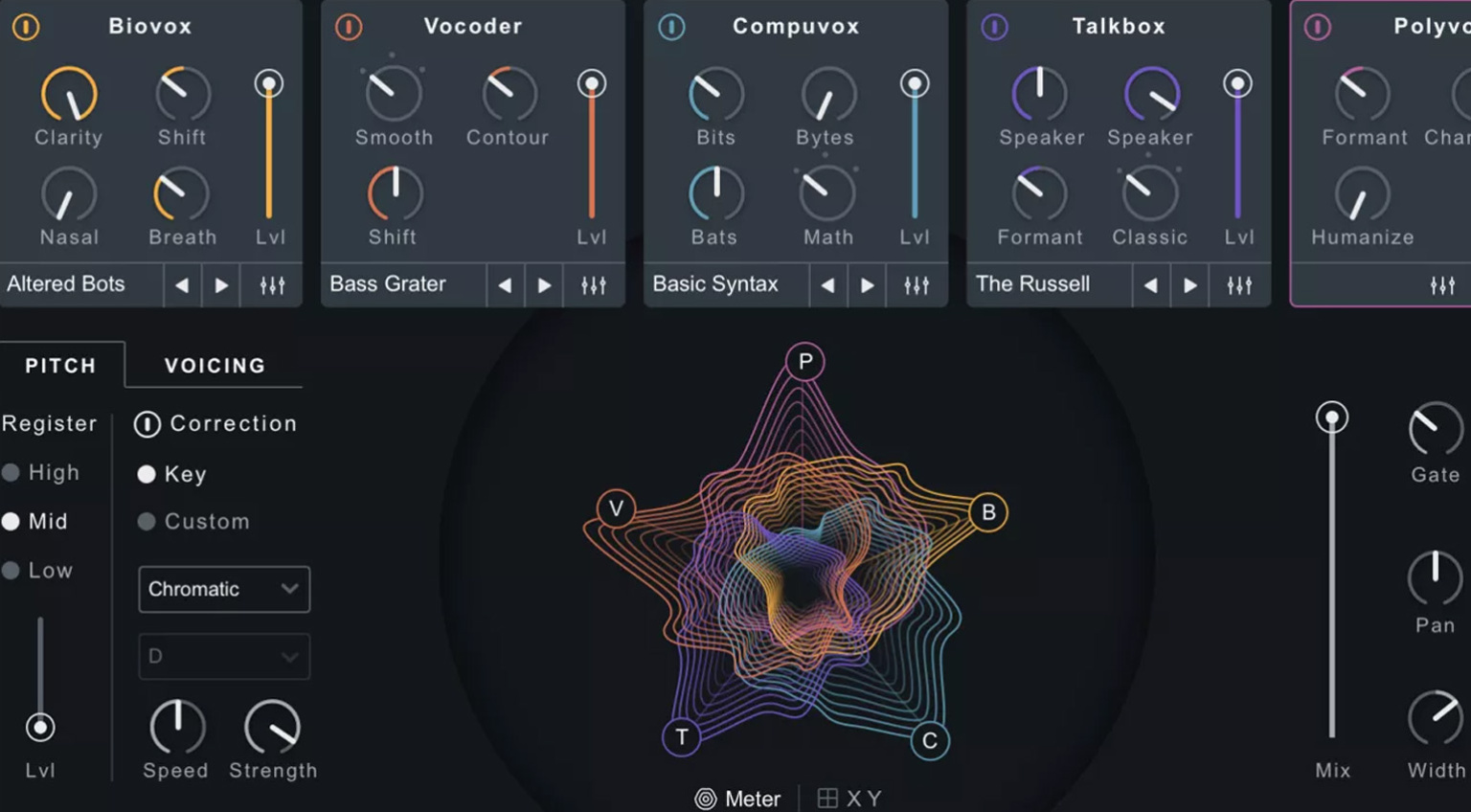1471x812 pixels.
Task: Select previous Biovox preset arrow
Action: [181, 285]
